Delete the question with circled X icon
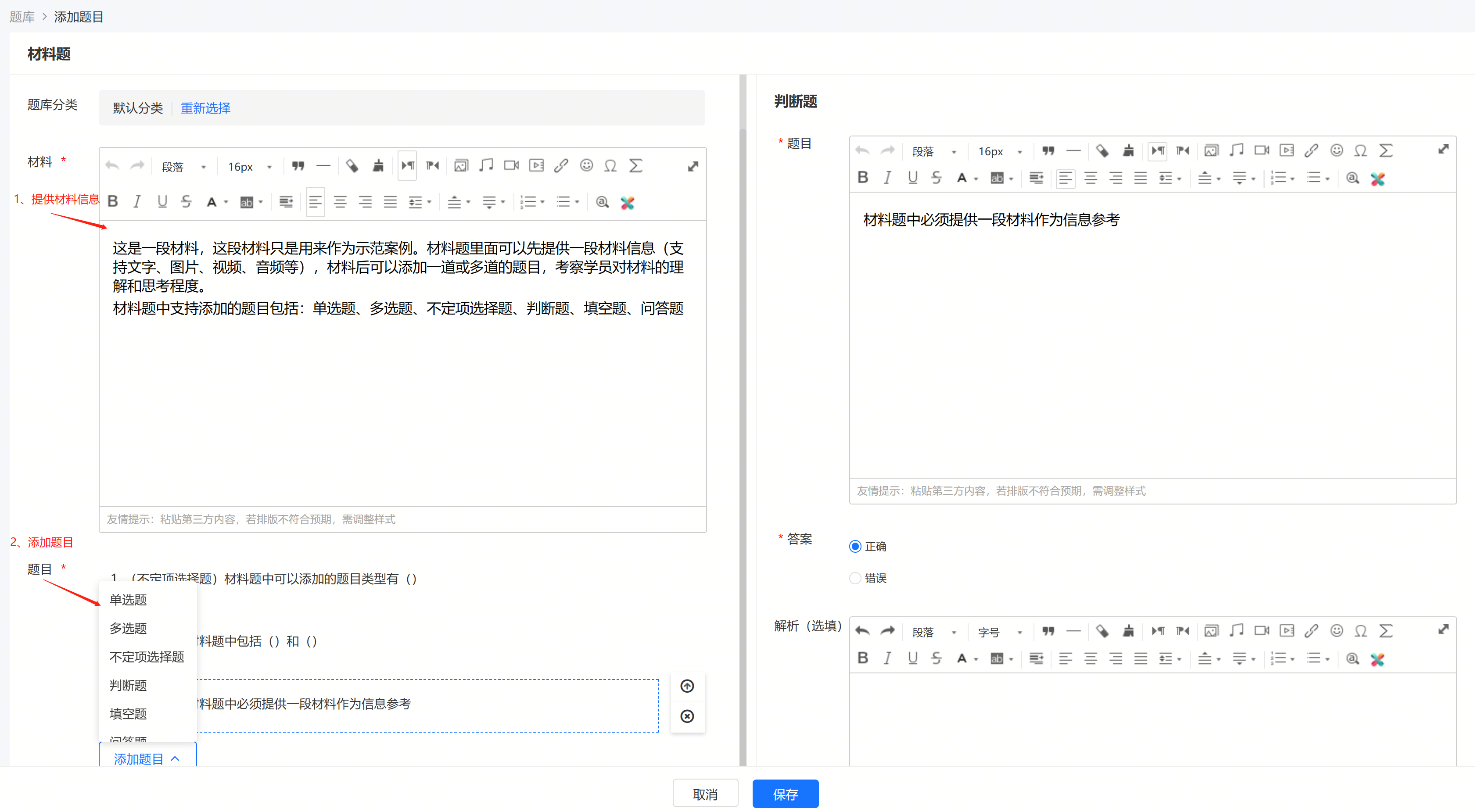1475x812 pixels. click(687, 716)
